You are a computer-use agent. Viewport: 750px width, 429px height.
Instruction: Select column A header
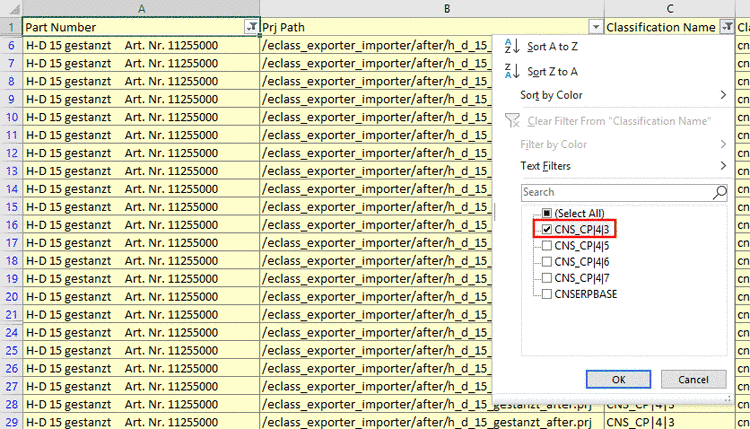pos(141,9)
